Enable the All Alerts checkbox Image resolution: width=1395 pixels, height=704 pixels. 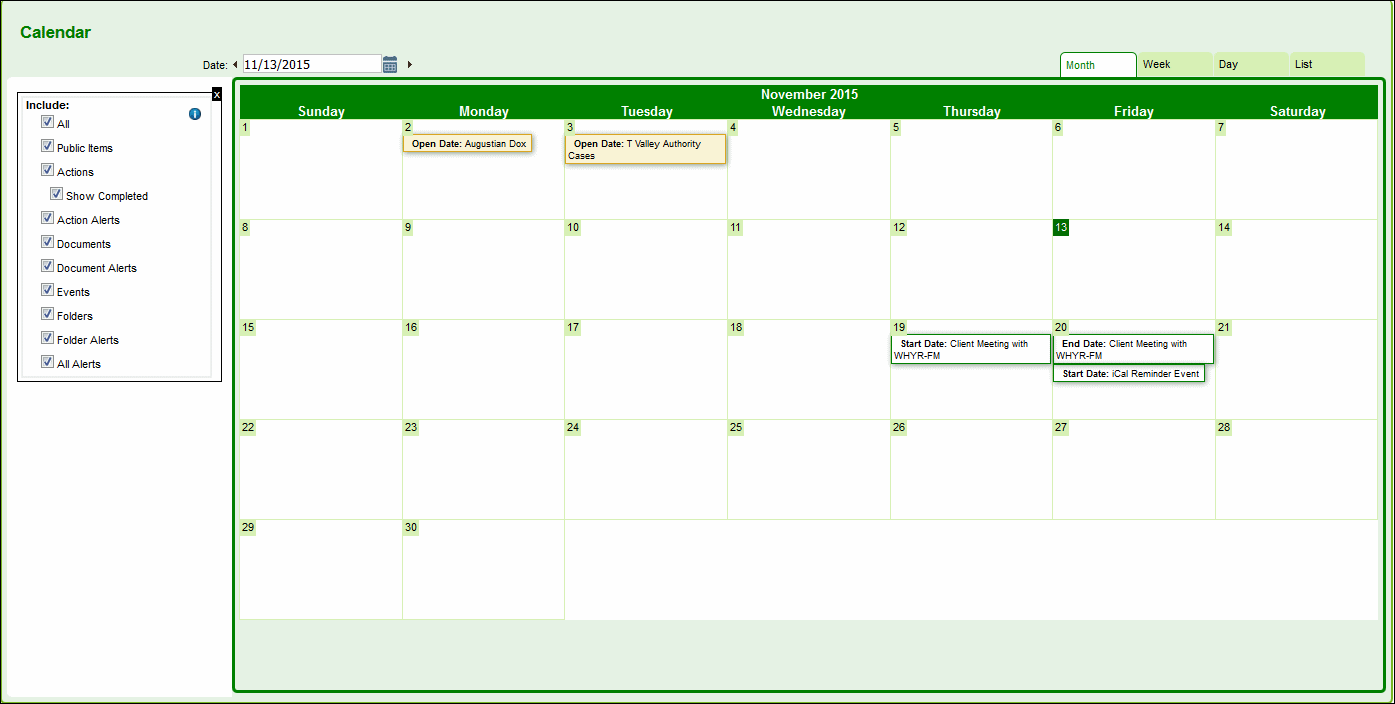(47, 361)
